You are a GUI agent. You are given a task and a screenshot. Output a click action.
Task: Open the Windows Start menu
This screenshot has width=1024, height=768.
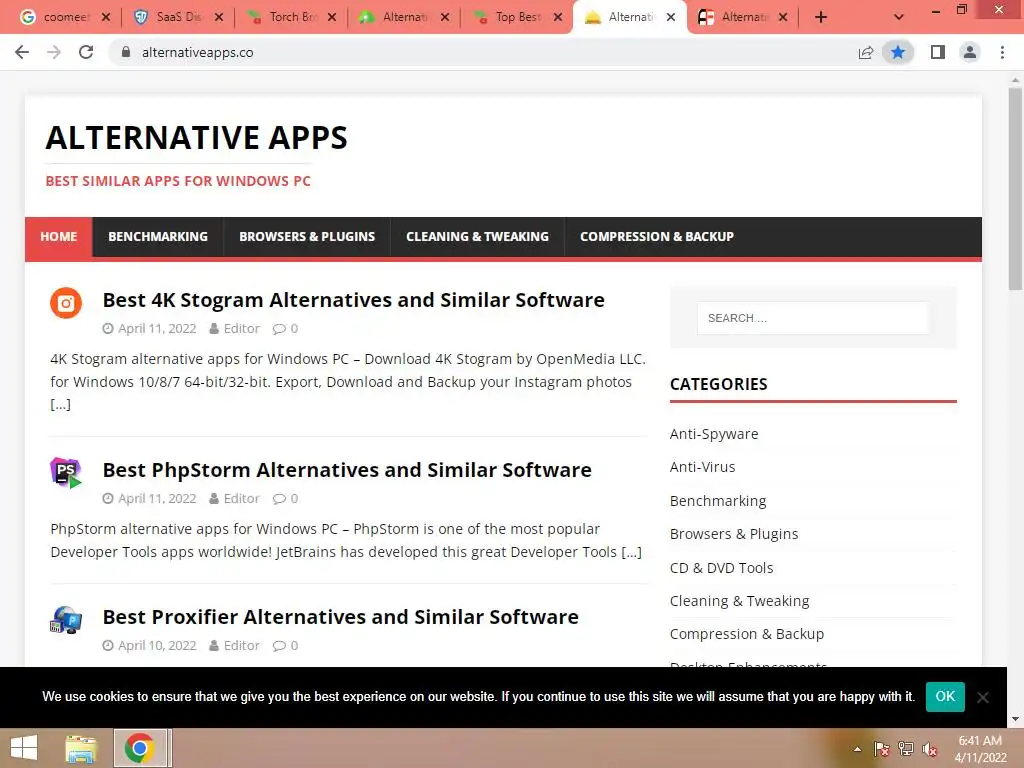(x=24, y=748)
